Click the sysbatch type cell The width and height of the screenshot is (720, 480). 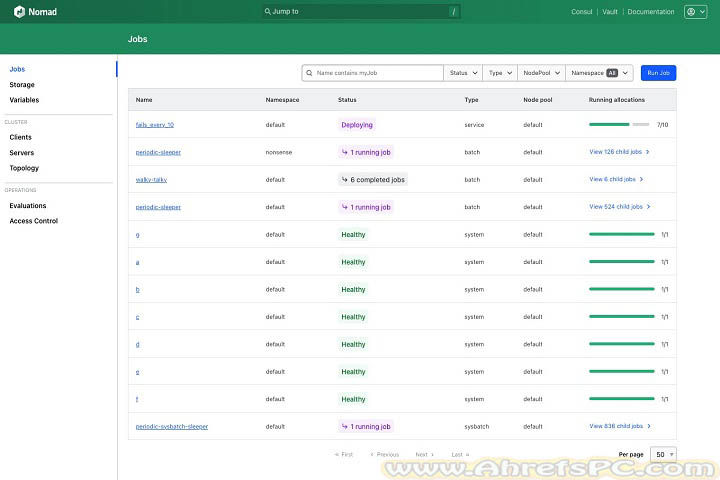[x=477, y=426]
